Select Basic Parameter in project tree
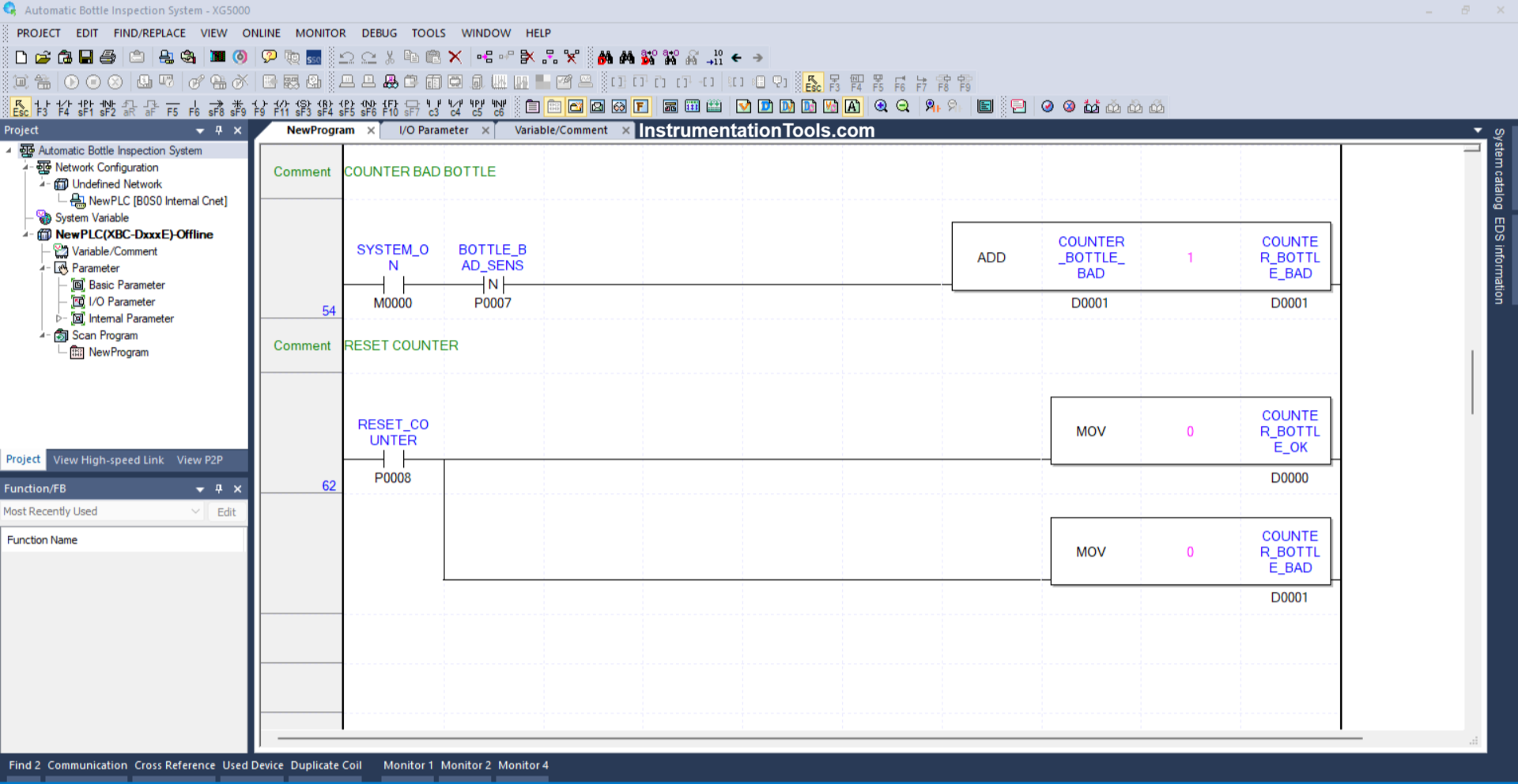The height and width of the screenshot is (784, 1518). pyautogui.click(x=126, y=285)
